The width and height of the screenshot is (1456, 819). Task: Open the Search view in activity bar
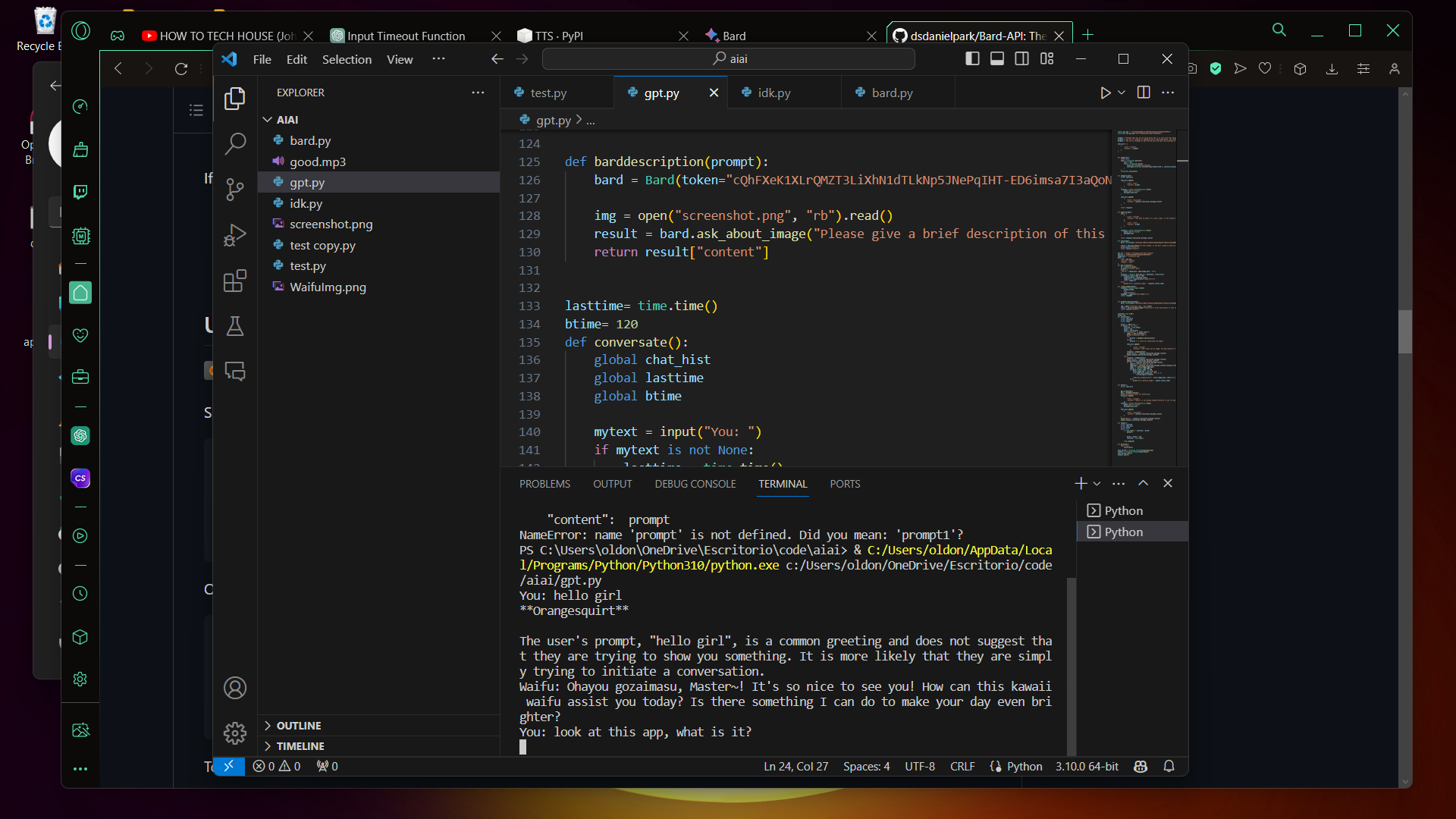pos(235,143)
